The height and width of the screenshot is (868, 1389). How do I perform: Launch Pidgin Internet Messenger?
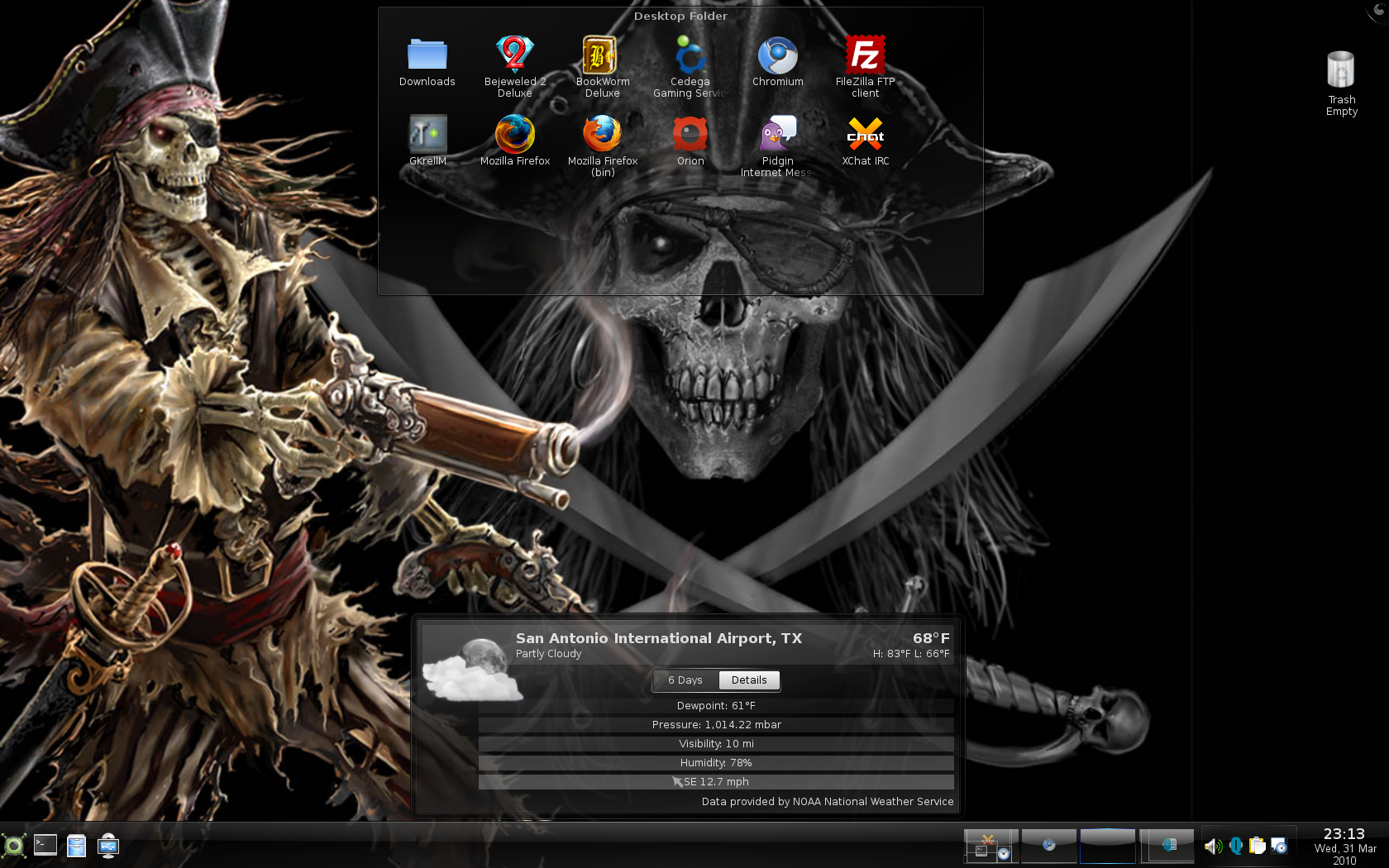pos(777,135)
